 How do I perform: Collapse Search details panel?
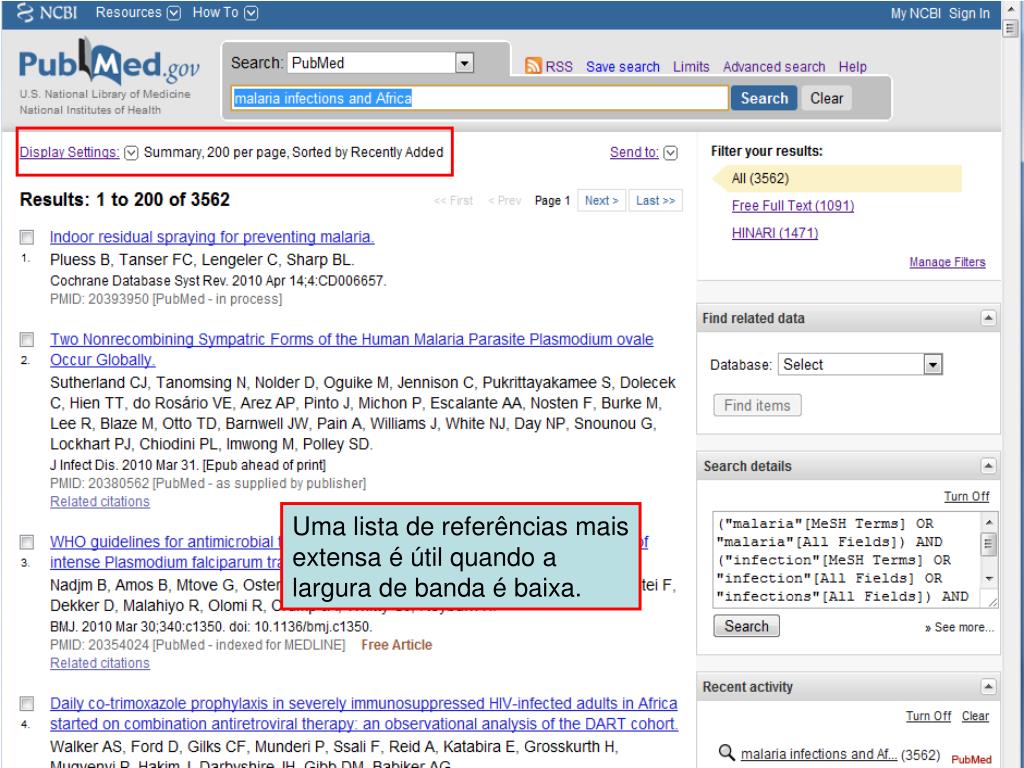988,466
